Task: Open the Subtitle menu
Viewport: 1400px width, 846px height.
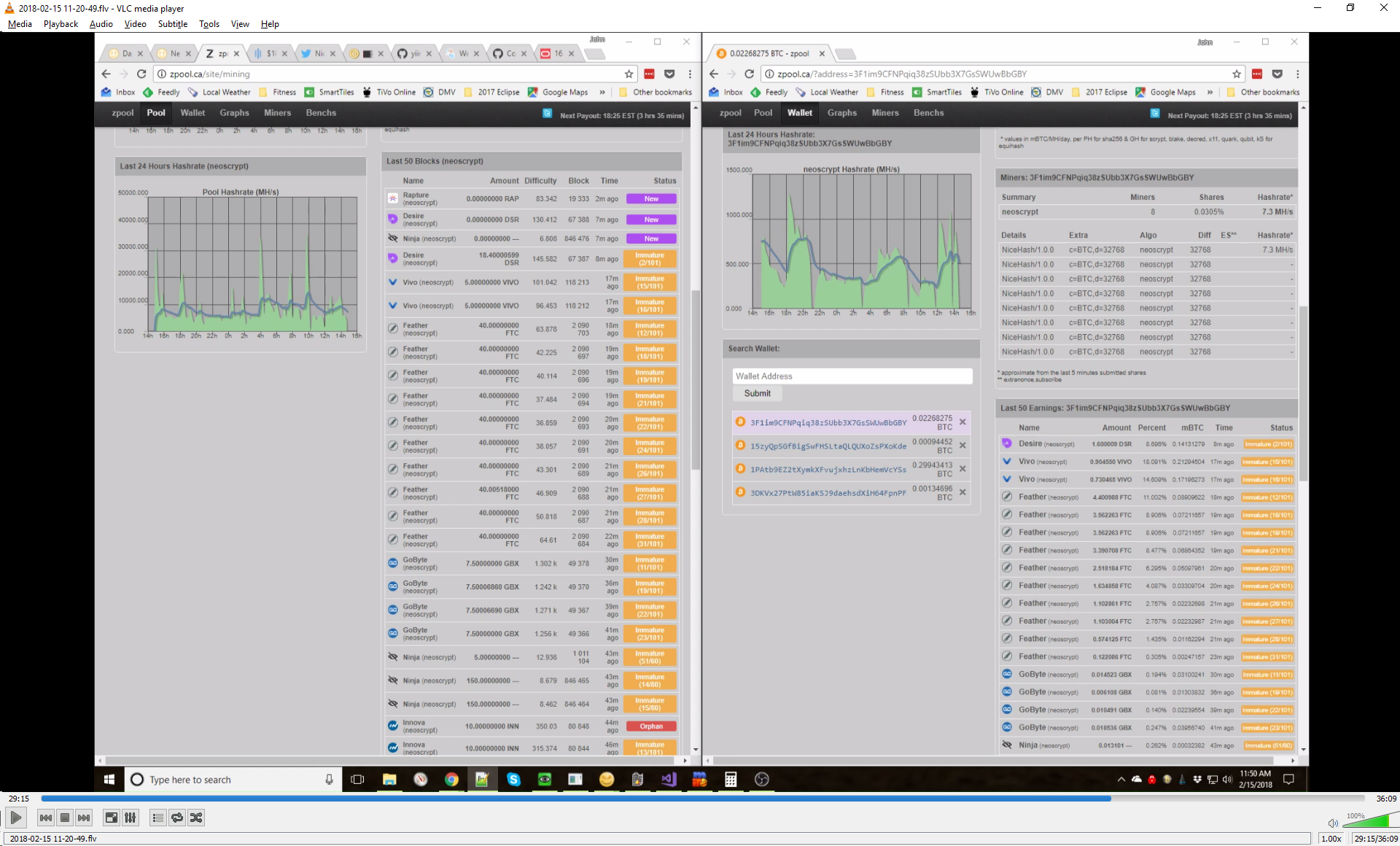Action: coord(173,24)
